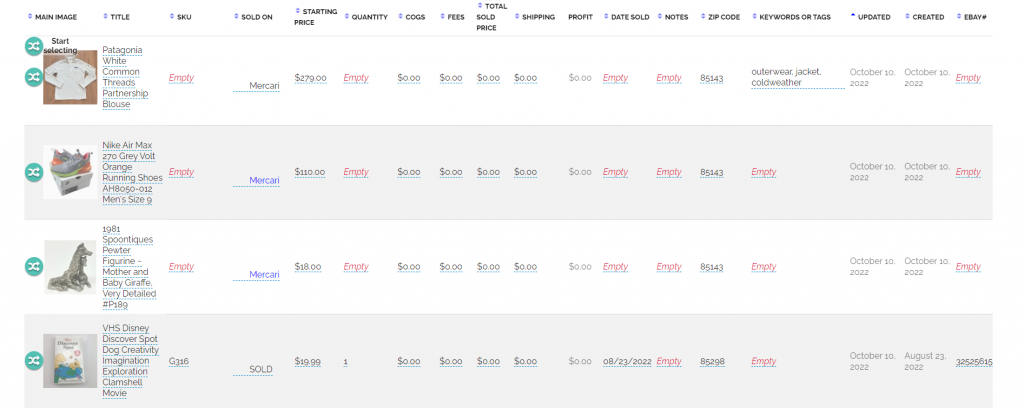Edit the $110.00 starting price

coord(310,172)
